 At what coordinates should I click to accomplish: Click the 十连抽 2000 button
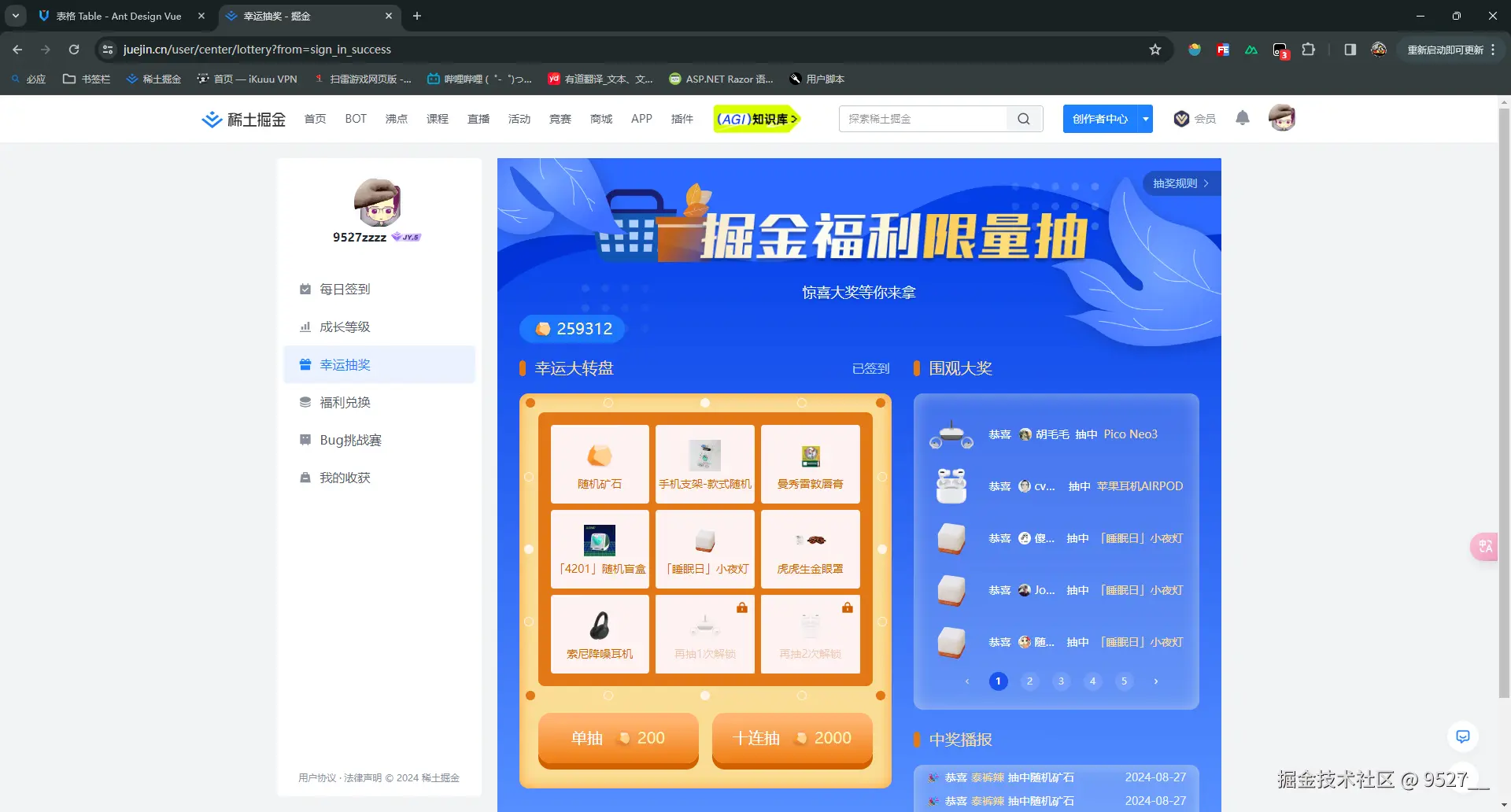click(792, 738)
